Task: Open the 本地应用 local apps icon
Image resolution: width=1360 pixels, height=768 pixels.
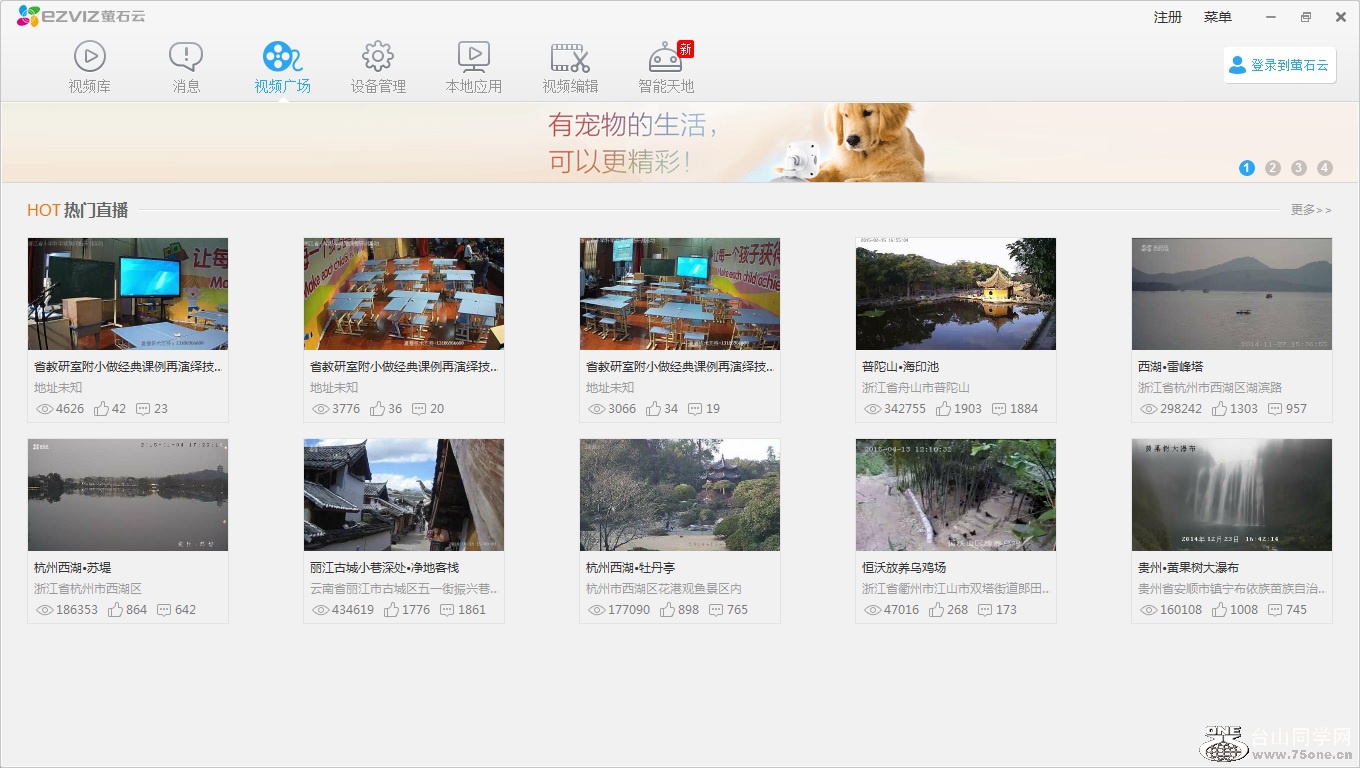Action: [x=473, y=57]
